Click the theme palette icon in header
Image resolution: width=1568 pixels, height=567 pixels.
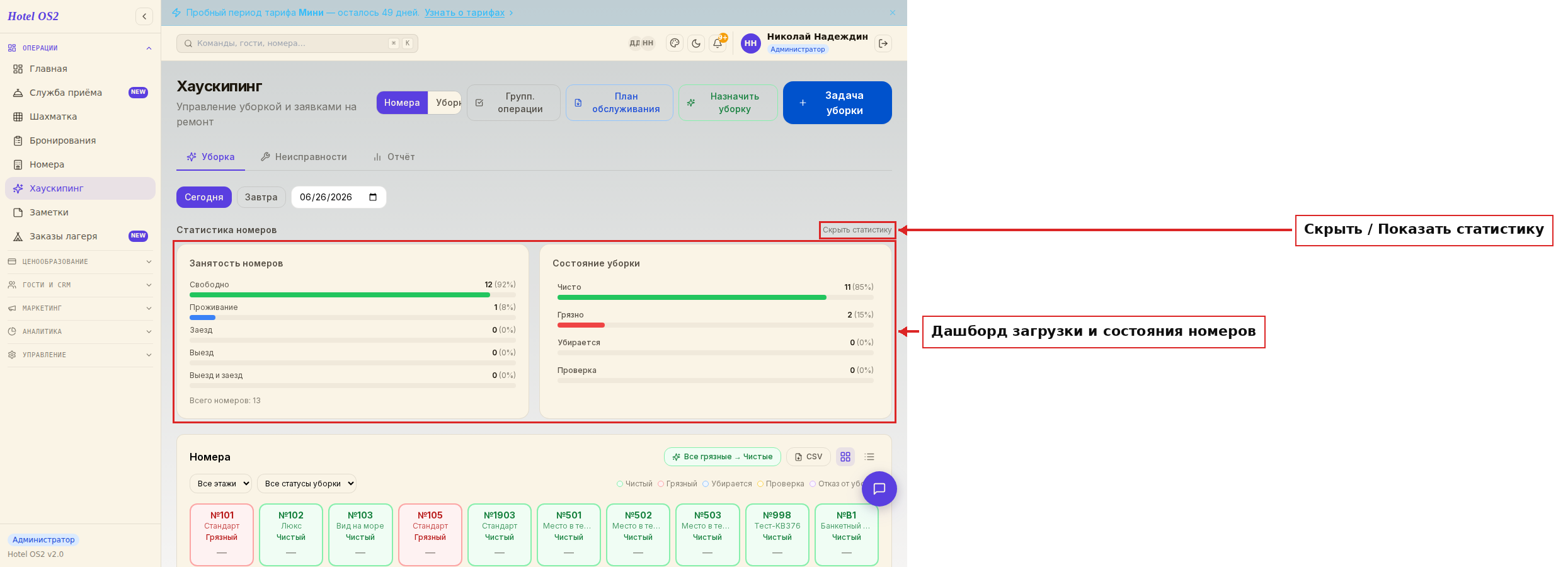(675, 43)
